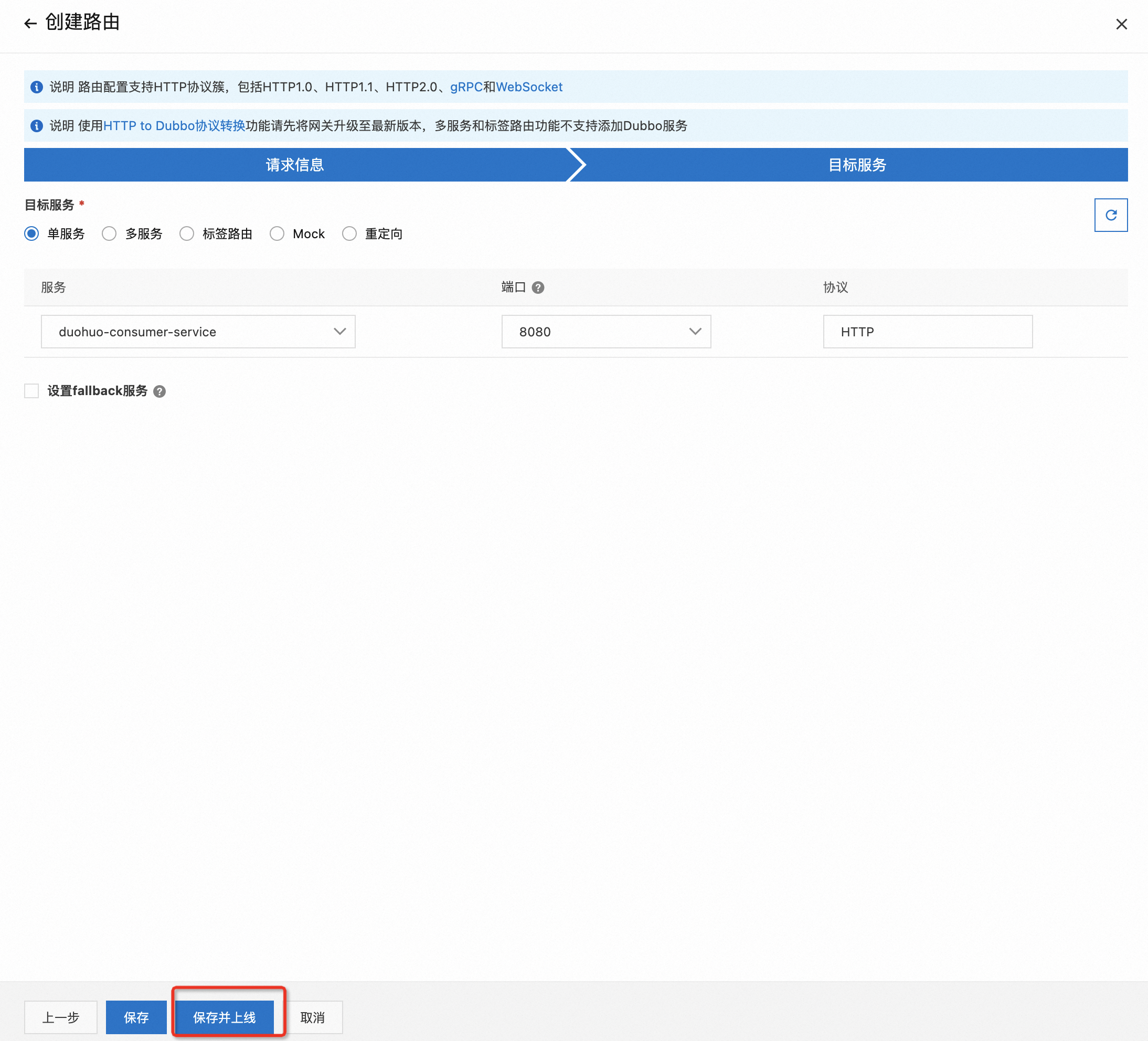Viewport: 1148px width, 1041px height.
Task: Switch to the 请求信息 step
Action: (294, 165)
